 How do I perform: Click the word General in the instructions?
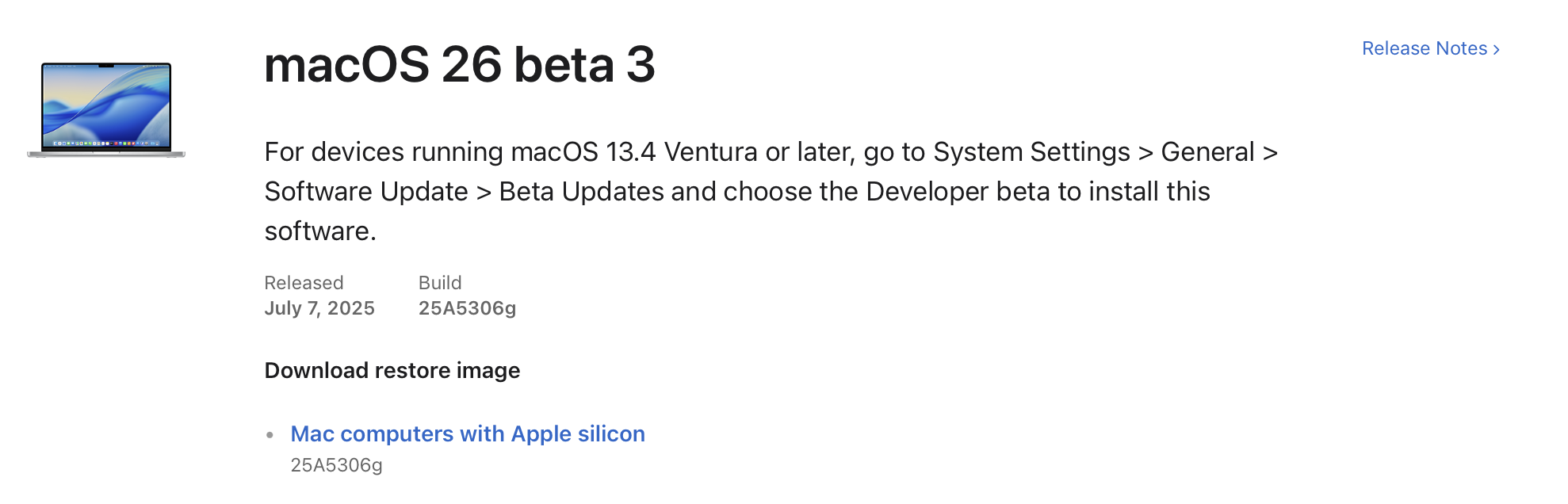point(1207,152)
